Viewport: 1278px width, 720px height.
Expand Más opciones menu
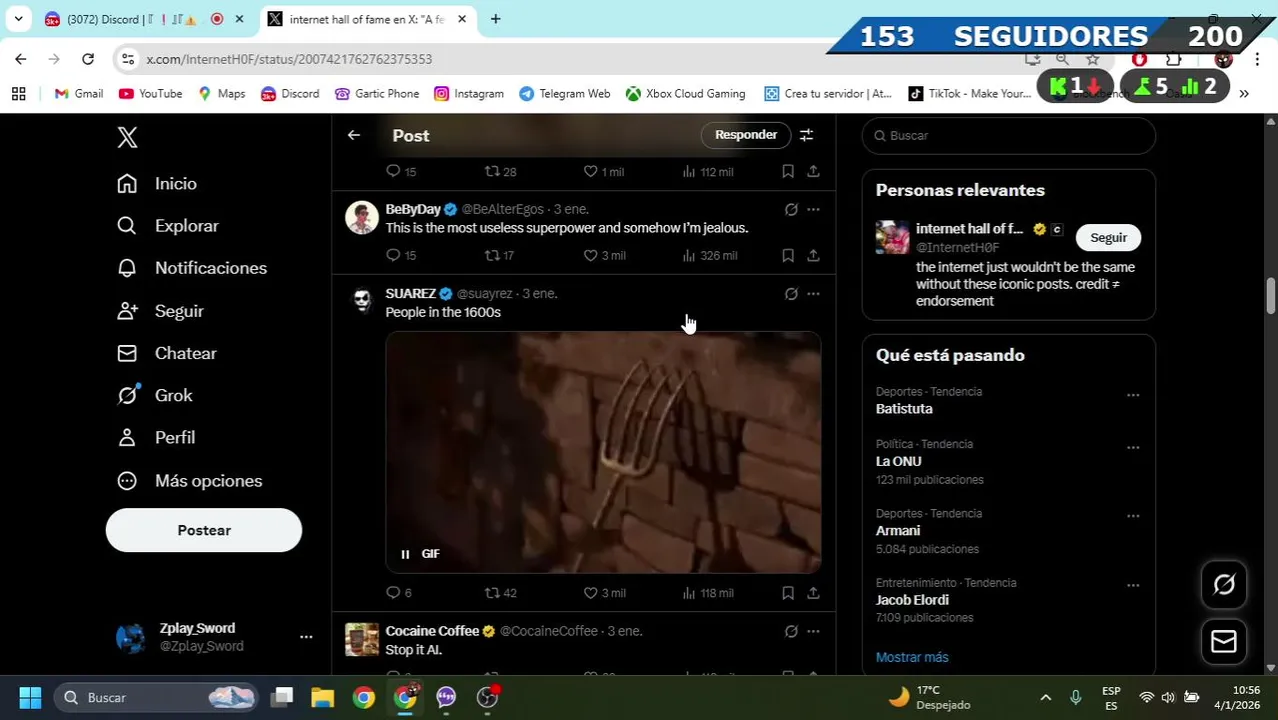coord(189,481)
